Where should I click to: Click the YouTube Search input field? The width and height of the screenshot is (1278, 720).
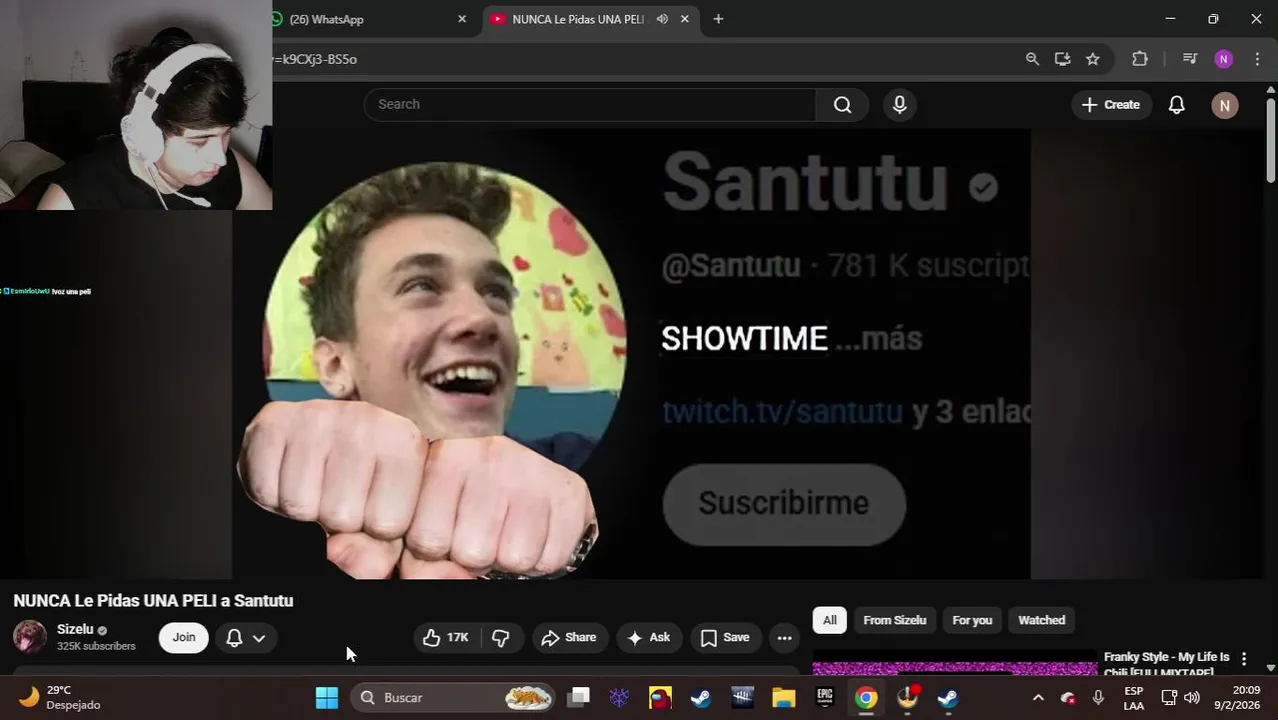pos(590,105)
